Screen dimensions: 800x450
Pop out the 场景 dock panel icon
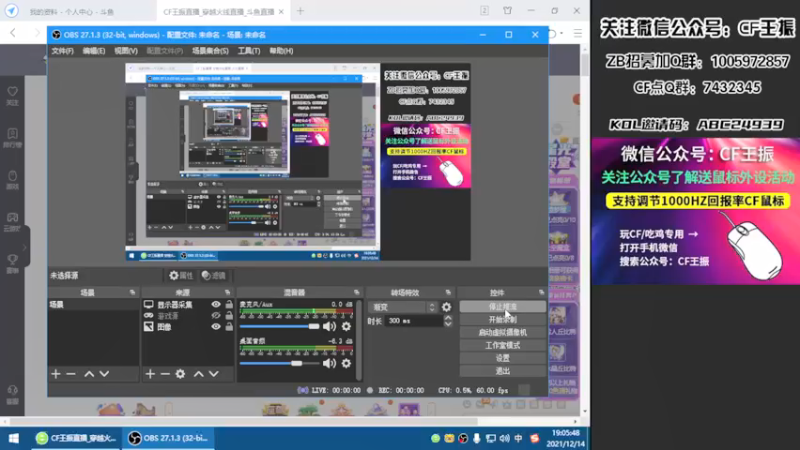(133, 292)
